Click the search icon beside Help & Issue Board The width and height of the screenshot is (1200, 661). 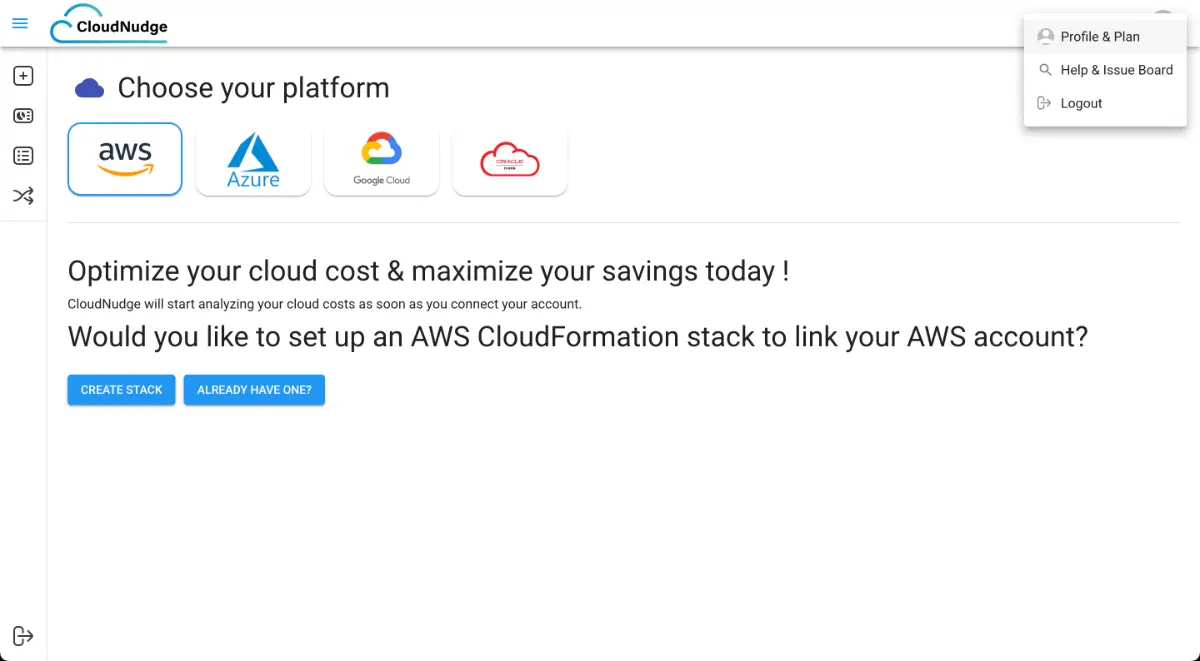[1045, 70]
